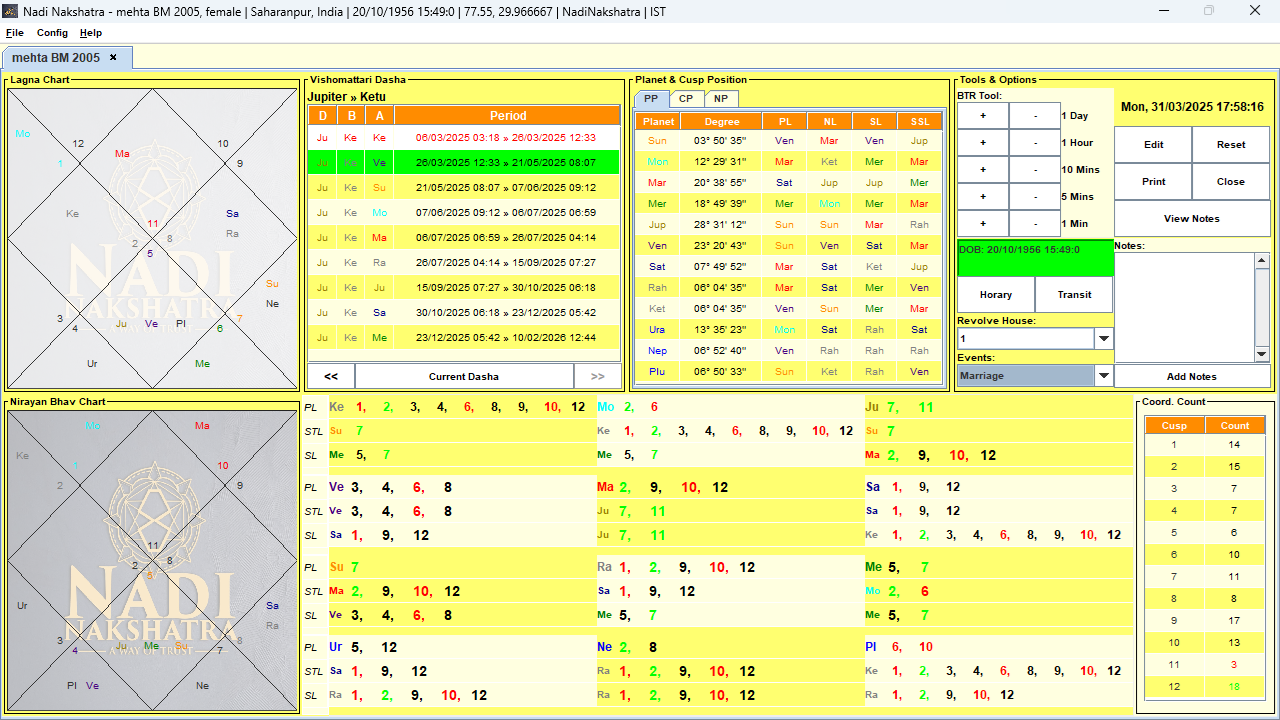Screen dimensions: 1280x720
Task: Select dasha row starting 21/05/2025 08:07
Action: click(464, 187)
